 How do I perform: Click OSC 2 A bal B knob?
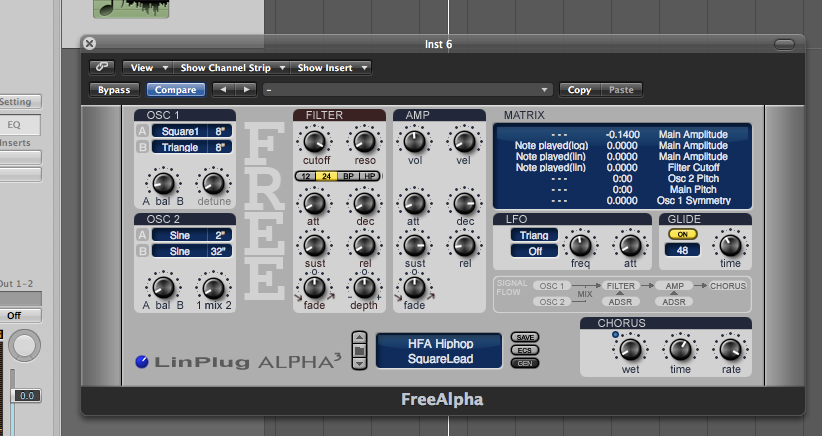click(163, 287)
